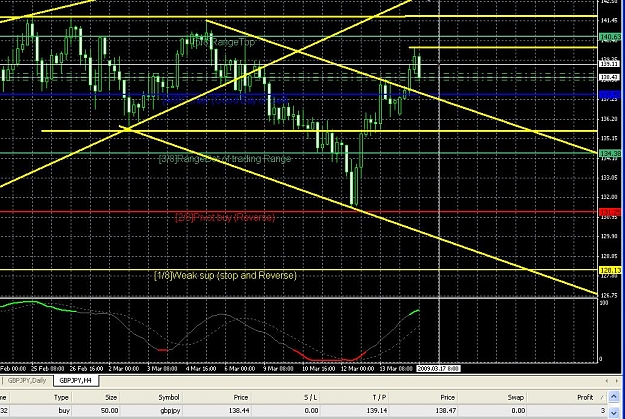
Task: Click the 4 Mar 16:00 time axis label
Action: click(x=201, y=369)
